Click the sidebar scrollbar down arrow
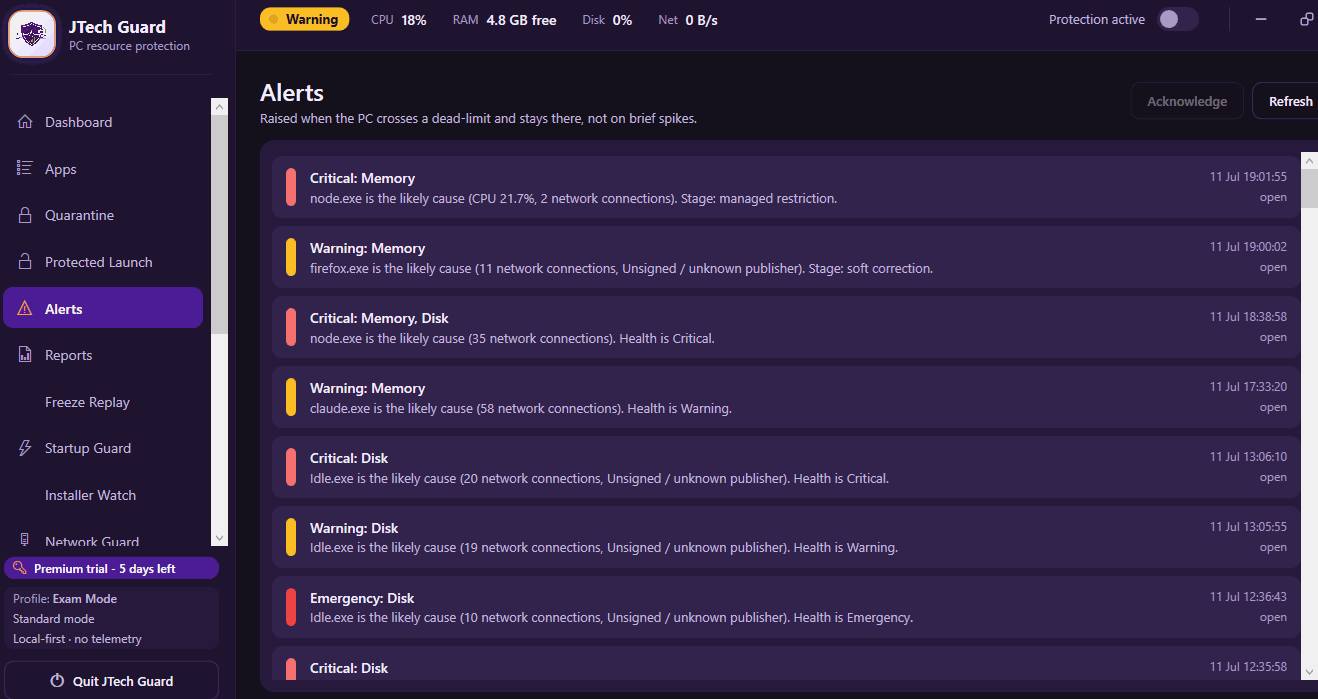1318x699 pixels. [x=220, y=538]
